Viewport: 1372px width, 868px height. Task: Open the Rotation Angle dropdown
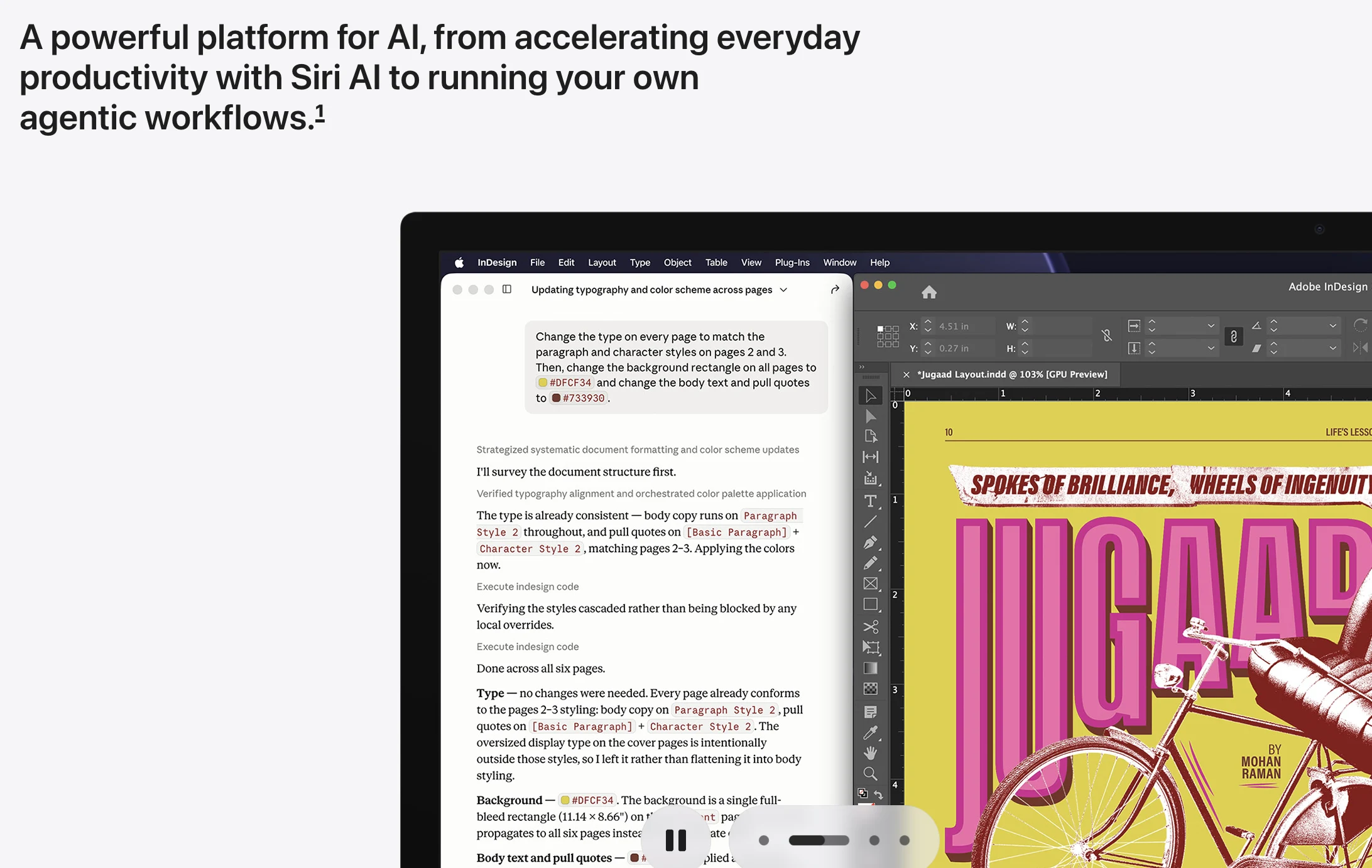point(1333,326)
